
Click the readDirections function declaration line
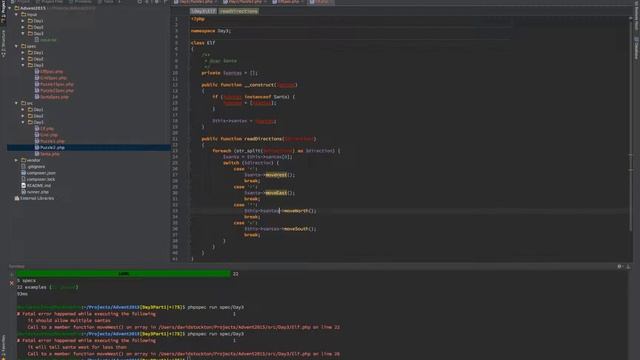(x=259, y=139)
